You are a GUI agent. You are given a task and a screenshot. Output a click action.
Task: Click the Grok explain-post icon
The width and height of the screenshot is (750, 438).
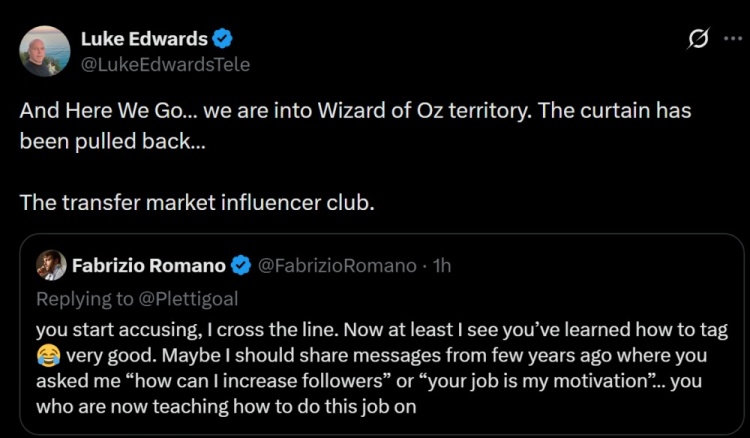[x=698, y=39]
